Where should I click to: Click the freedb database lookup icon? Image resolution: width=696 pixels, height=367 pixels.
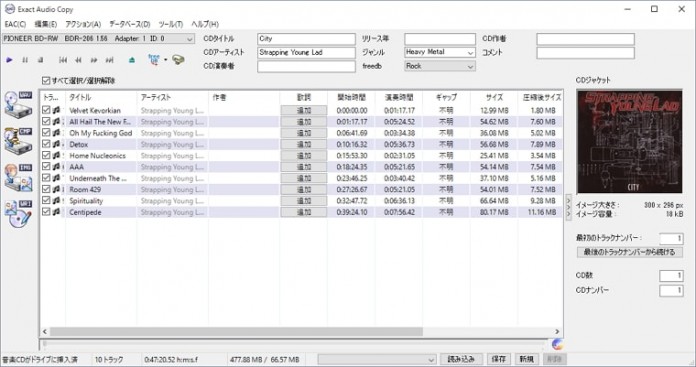click(x=154, y=60)
